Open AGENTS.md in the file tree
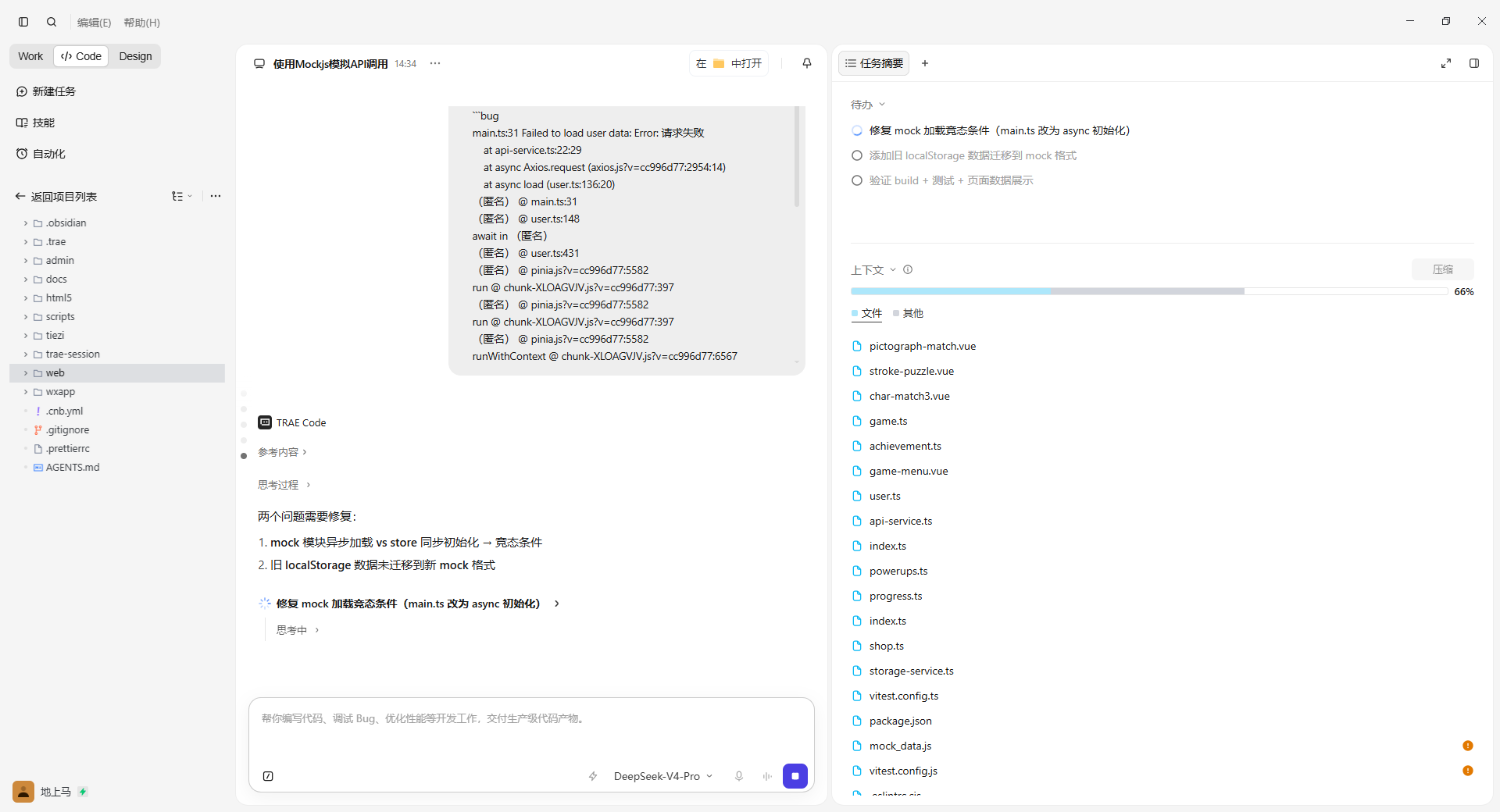This screenshot has width=1500, height=812. pyautogui.click(x=72, y=467)
